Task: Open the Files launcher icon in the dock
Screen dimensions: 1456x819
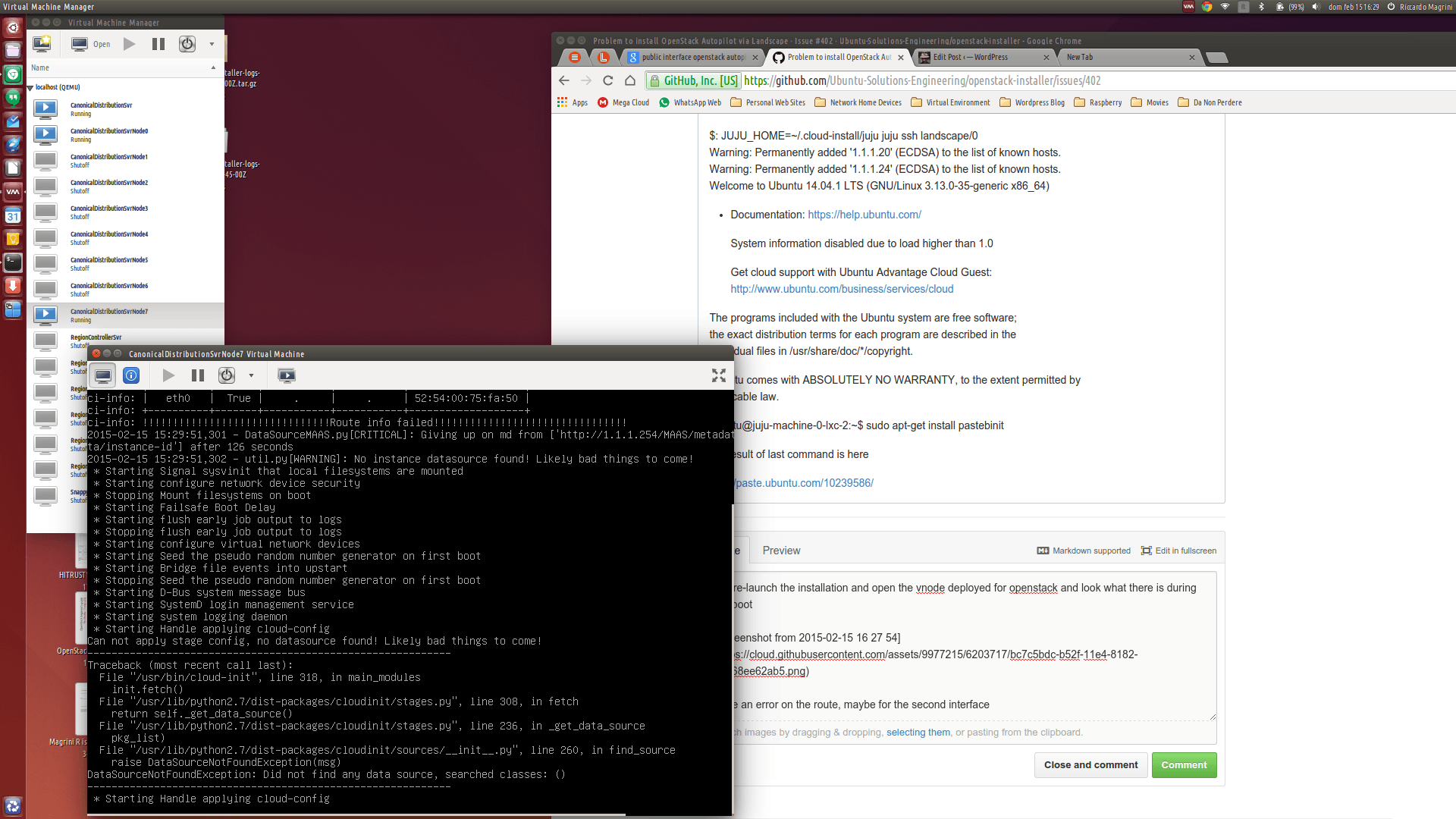Action: coord(13,51)
